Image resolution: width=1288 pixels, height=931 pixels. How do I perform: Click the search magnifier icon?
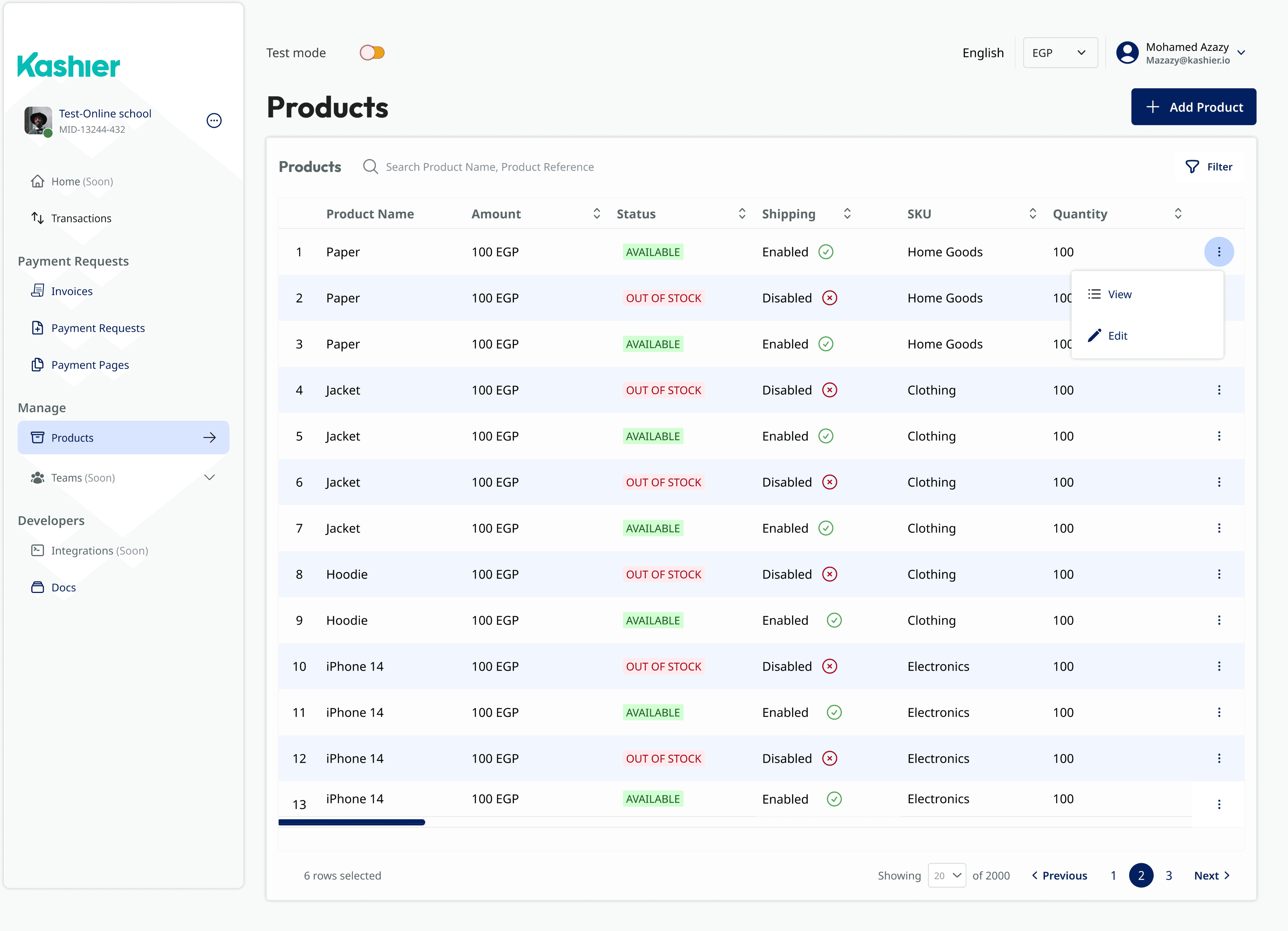tap(370, 166)
